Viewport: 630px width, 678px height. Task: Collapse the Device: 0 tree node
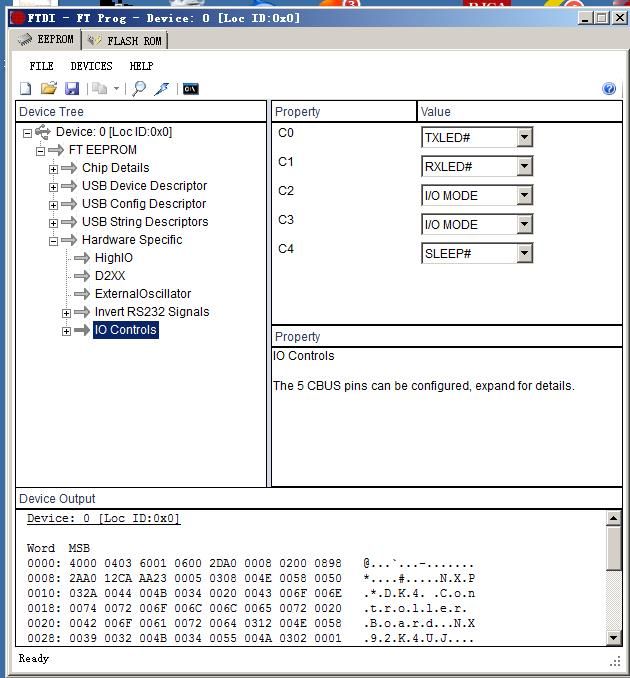[x=27, y=133]
